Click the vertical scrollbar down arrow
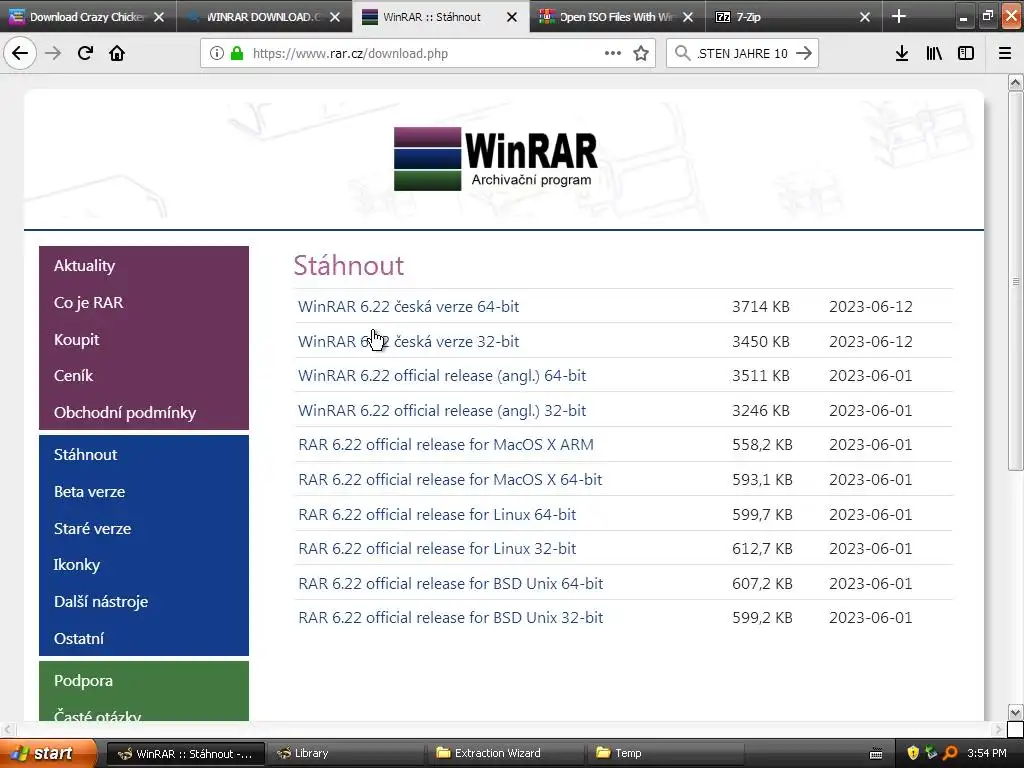Viewport: 1024px width, 768px height. (x=1015, y=712)
